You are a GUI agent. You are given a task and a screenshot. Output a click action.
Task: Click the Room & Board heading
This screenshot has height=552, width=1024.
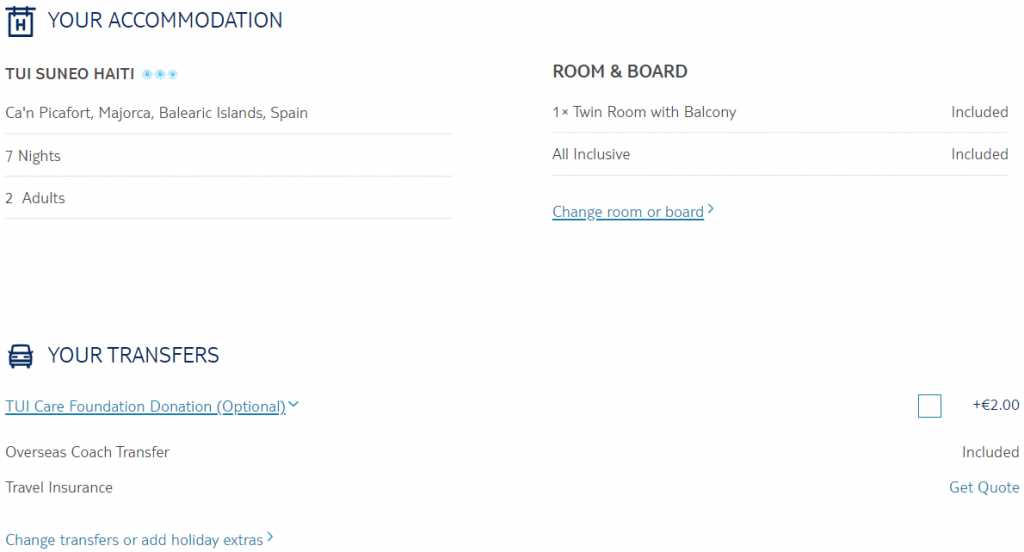coord(620,71)
